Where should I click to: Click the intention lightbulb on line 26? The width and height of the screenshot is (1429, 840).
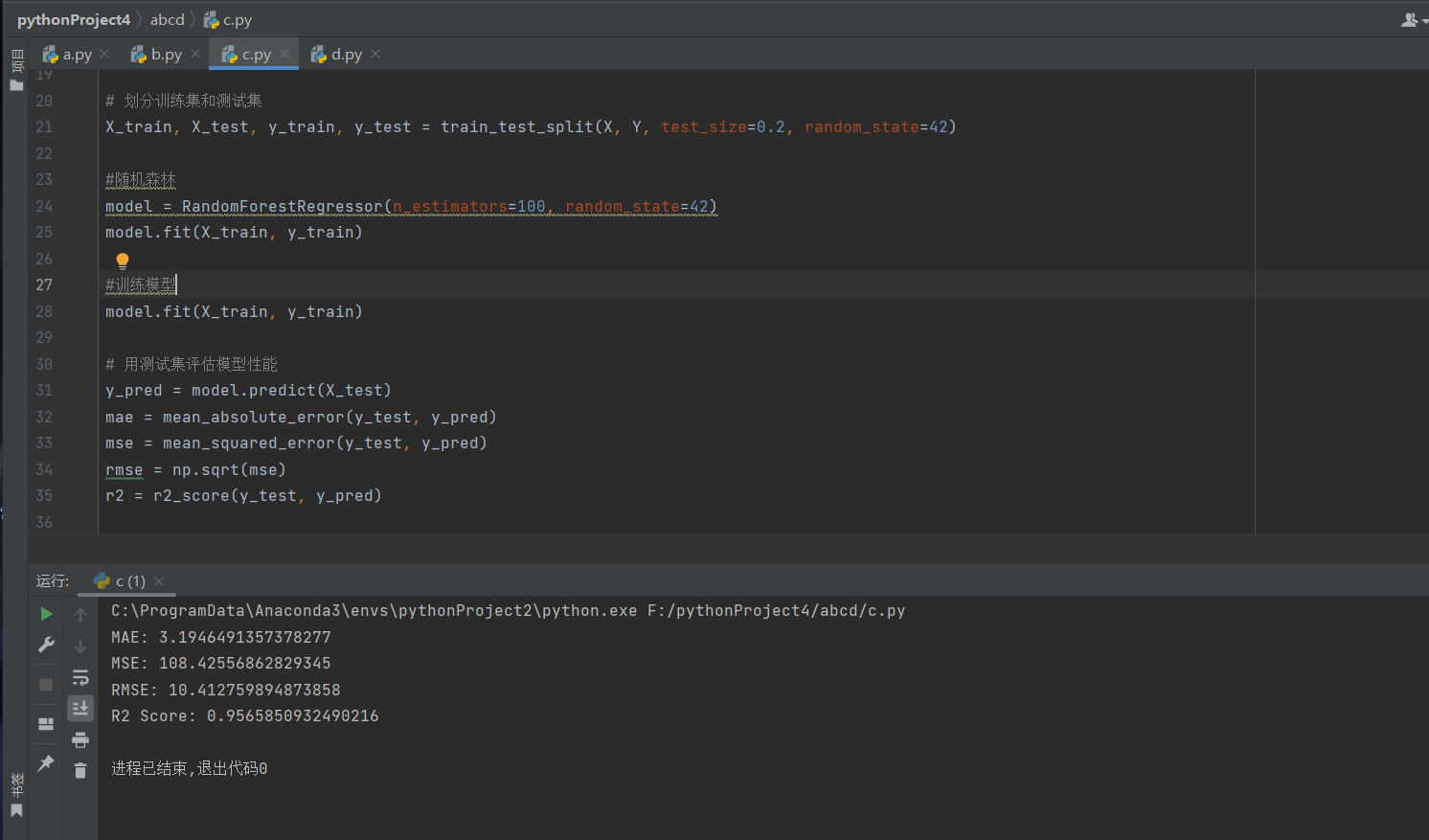[123, 261]
